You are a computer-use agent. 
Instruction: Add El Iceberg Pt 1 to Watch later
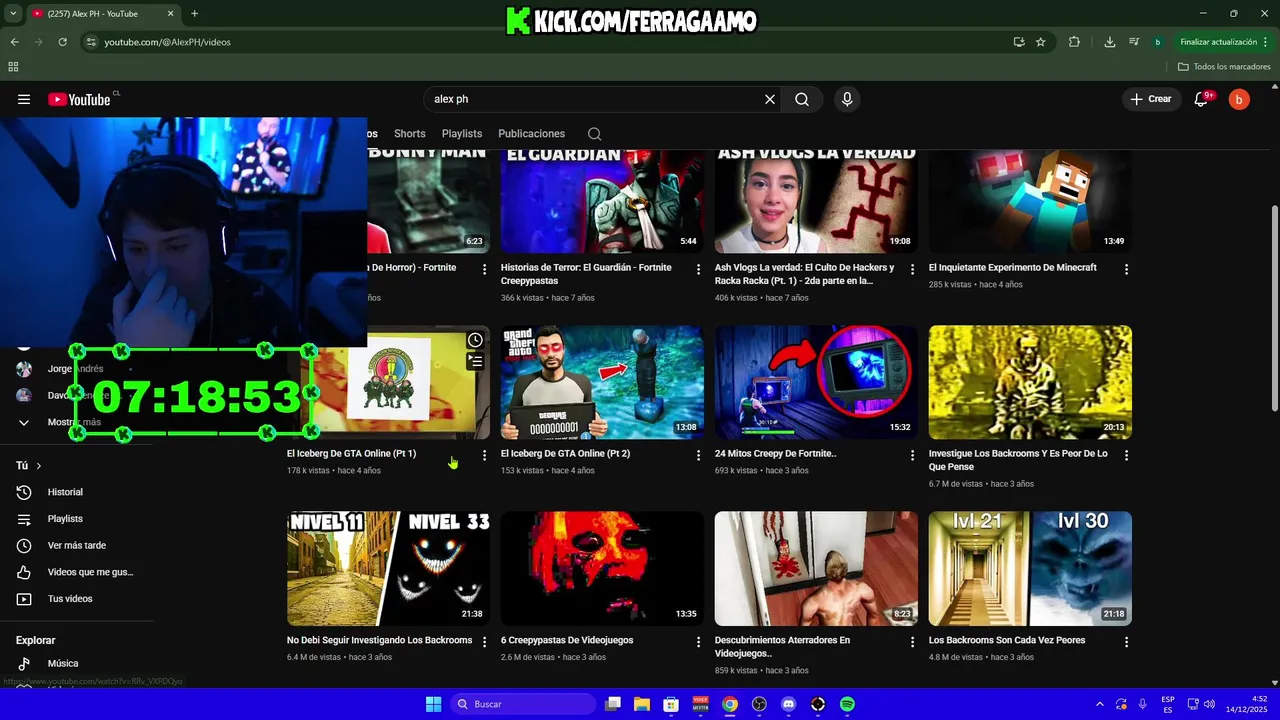pos(475,340)
